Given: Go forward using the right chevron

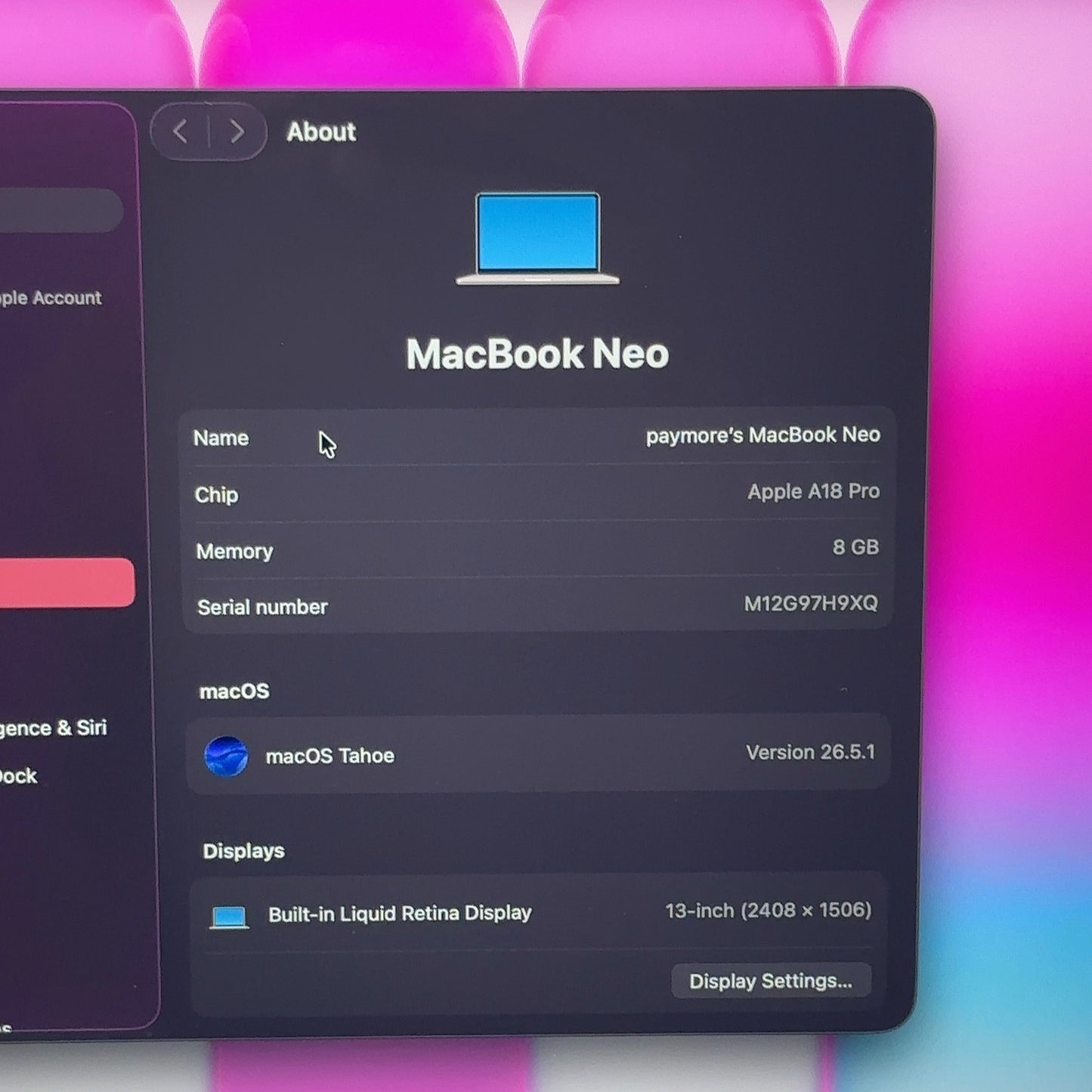Looking at the screenshot, I should pos(237,132).
